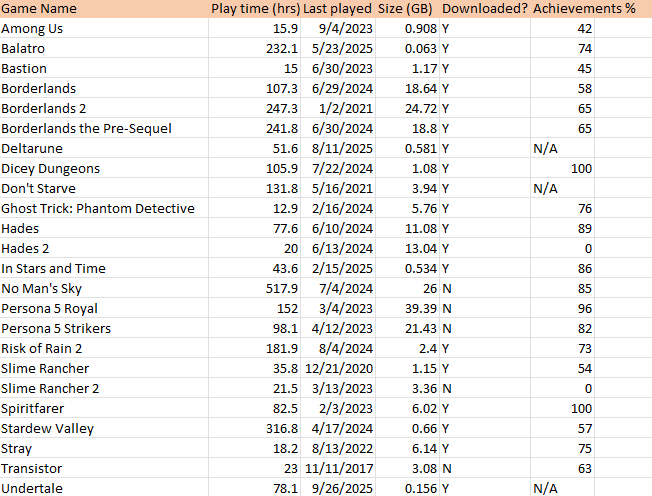Click Slime Rancher 2 achievements value 0
652x496 pixels.
(x=588, y=389)
